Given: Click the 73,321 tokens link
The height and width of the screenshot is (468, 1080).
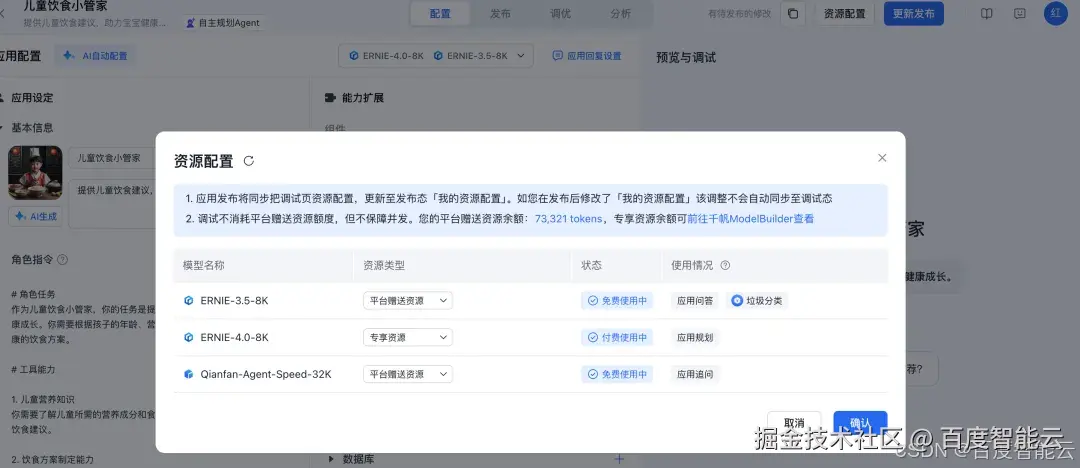Looking at the screenshot, I should [568, 218].
